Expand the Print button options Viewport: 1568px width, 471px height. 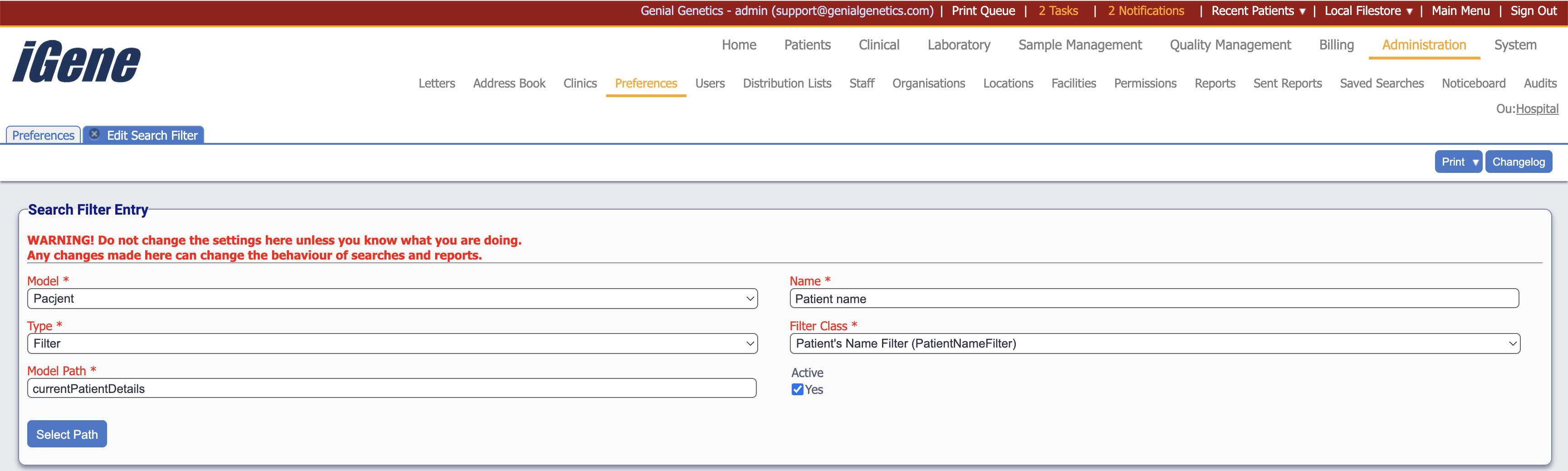click(1459, 161)
